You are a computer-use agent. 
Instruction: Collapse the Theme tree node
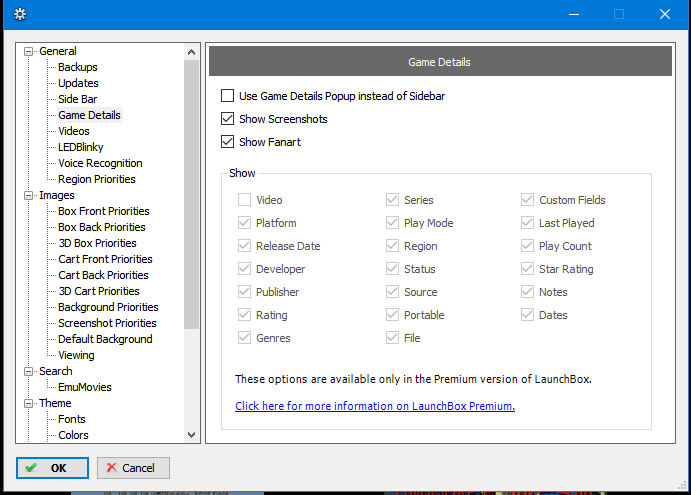pyautogui.click(x=28, y=403)
